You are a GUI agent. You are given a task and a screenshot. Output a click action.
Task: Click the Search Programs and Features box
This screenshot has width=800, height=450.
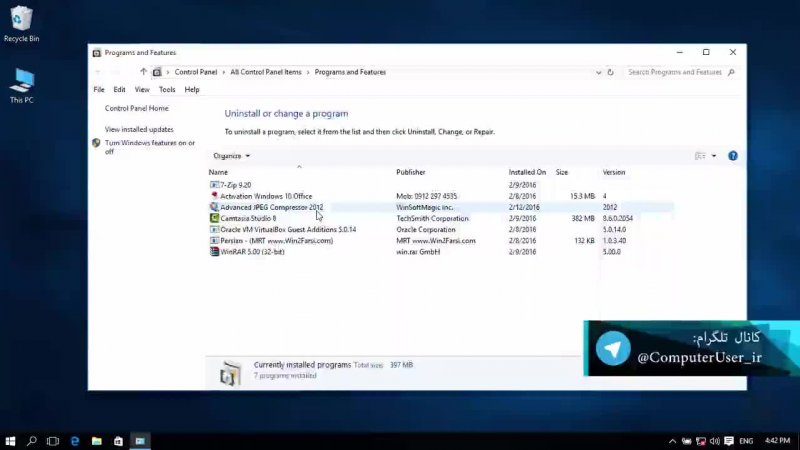(675, 72)
